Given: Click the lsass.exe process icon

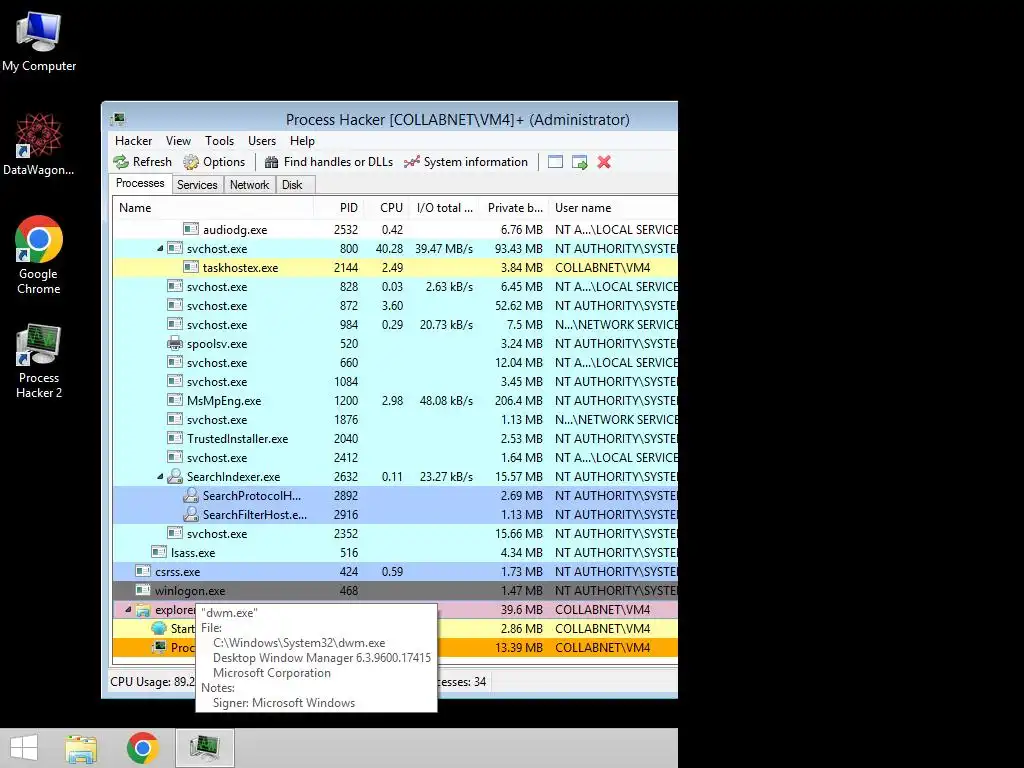Looking at the screenshot, I should [x=159, y=552].
